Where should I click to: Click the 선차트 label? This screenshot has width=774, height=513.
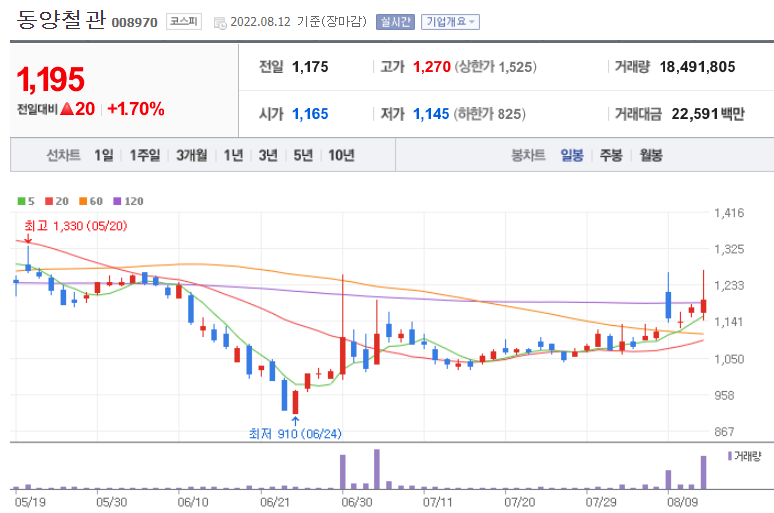point(63,156)
